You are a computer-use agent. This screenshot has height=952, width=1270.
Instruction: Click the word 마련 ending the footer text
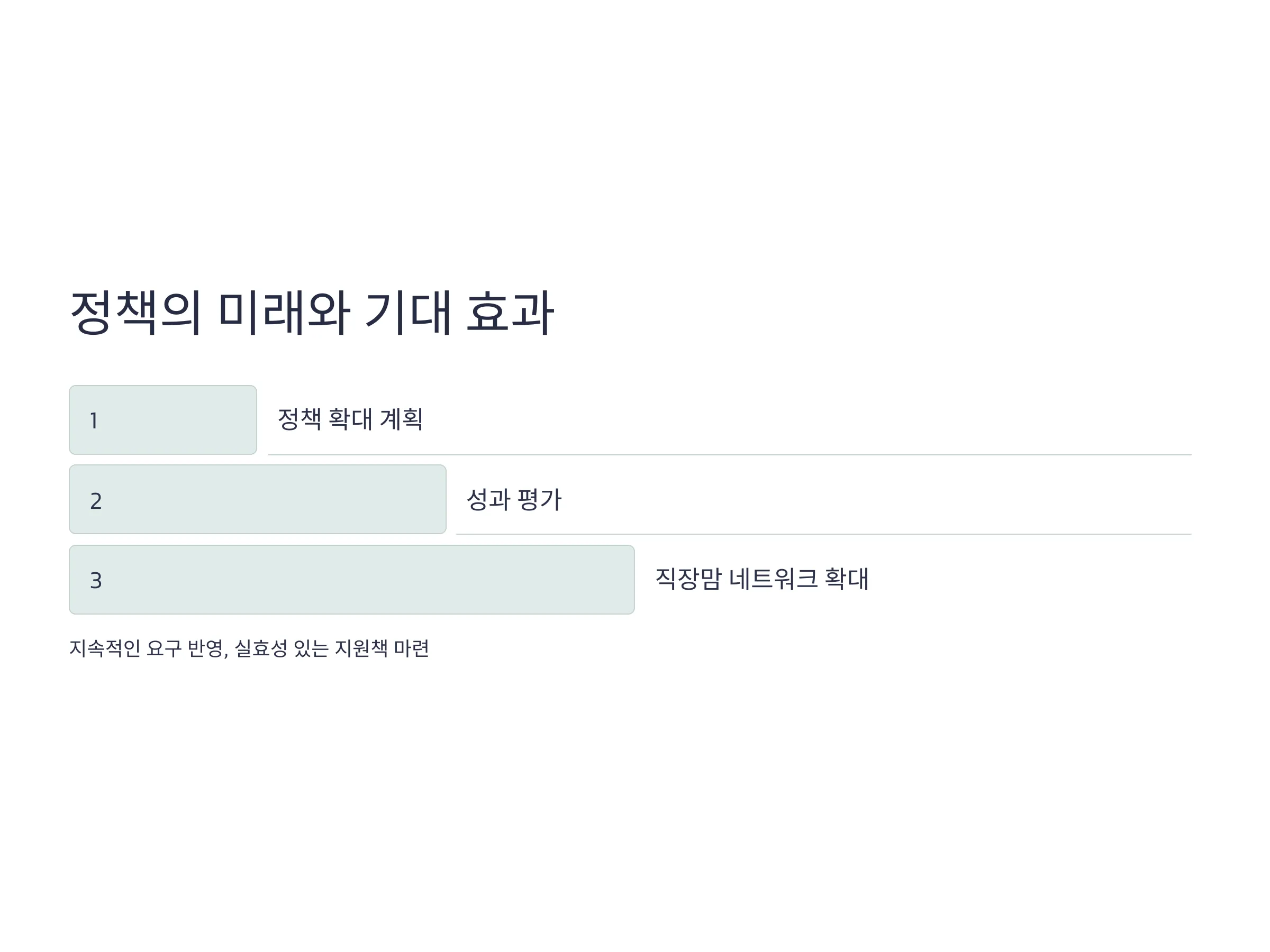click(412, 649)
